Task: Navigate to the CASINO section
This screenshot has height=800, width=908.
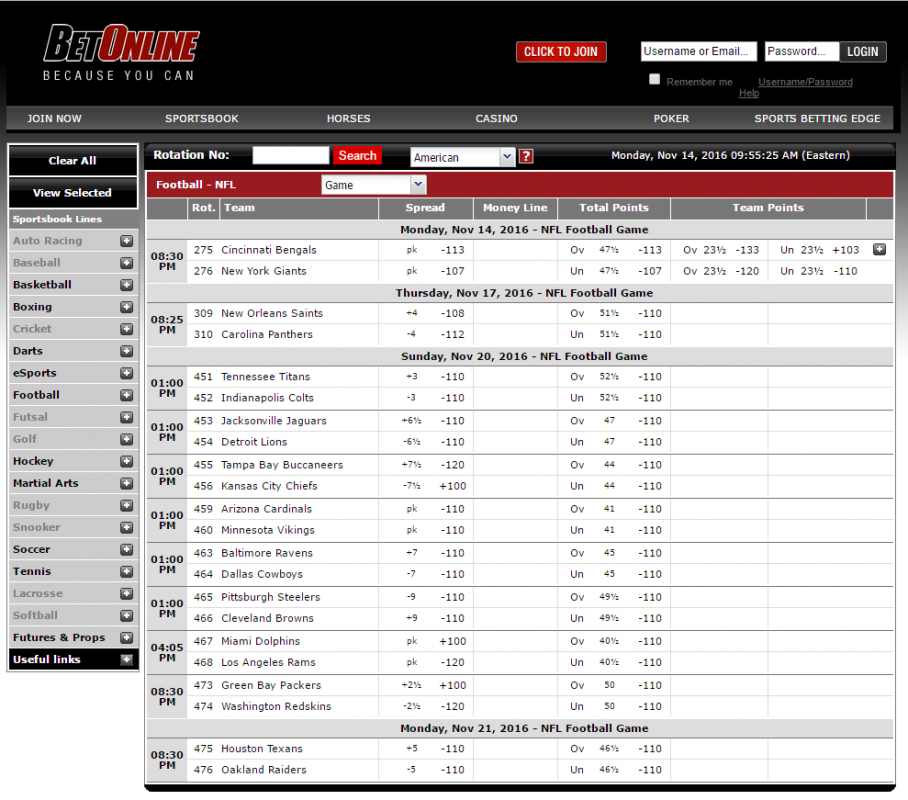Action: pyautogui.click(x=496, y=119)
